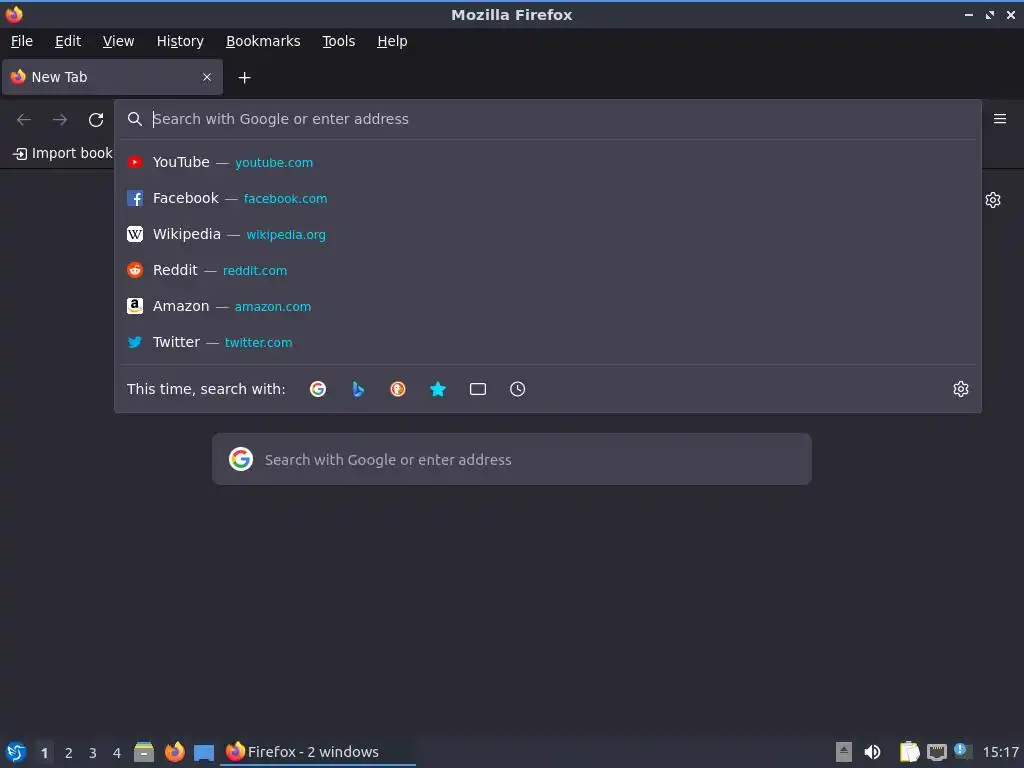Viewport: 1024px width, 768px height.
Task: Open the History menu
Action: pyautogui.click(x=180, y=41)
